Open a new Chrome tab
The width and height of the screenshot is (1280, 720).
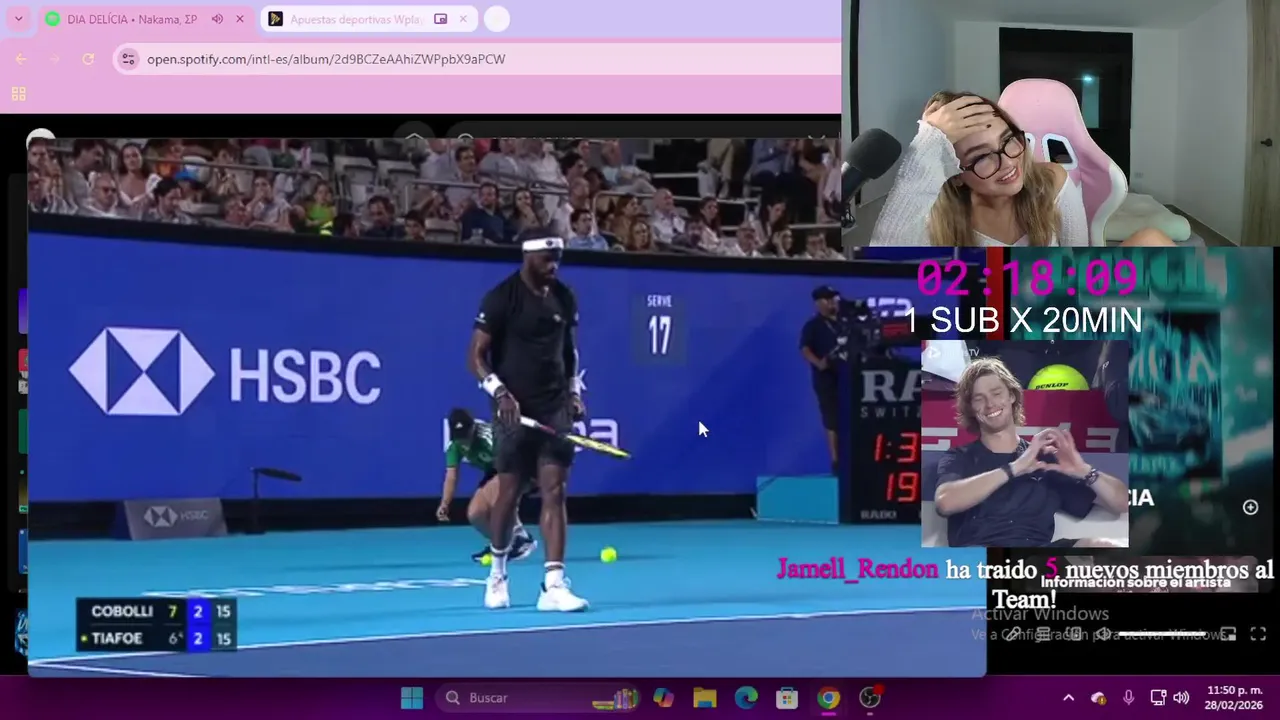click(x=497, y=19)
